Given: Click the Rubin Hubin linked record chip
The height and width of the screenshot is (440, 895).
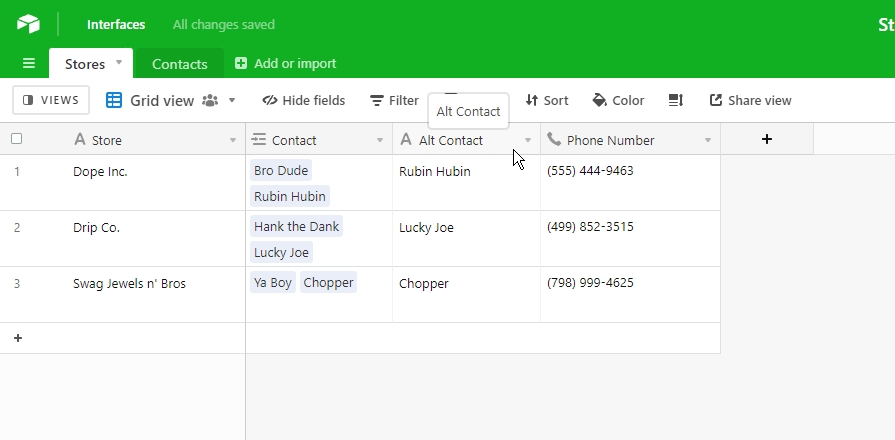Looking at the screenshot, I should tap(289, 196).
